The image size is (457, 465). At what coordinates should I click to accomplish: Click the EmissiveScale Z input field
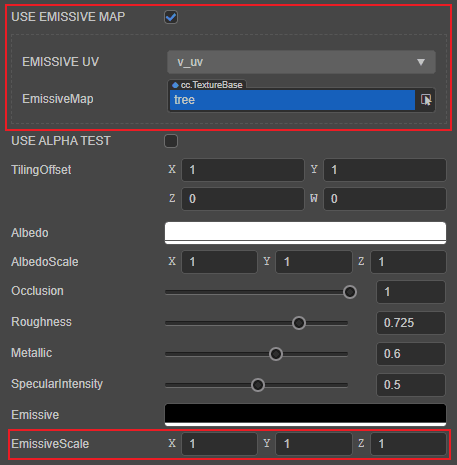[408, 444]
